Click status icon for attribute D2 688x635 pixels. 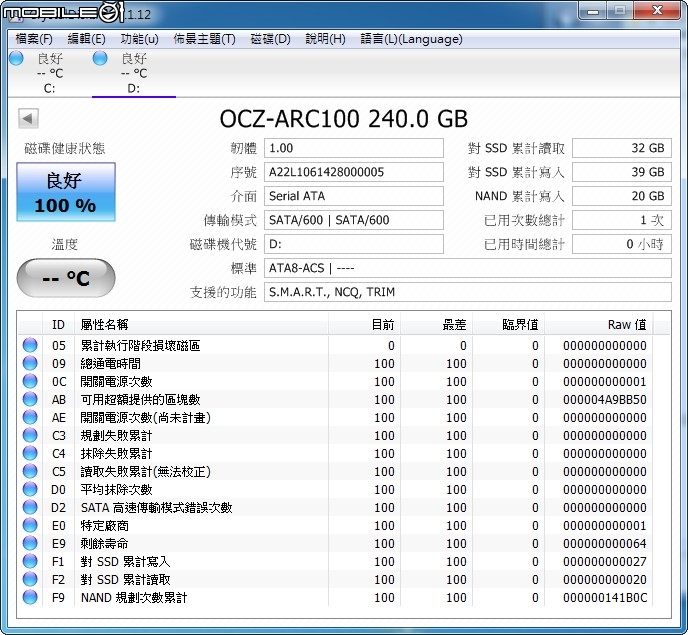click(x=30, y=507)
